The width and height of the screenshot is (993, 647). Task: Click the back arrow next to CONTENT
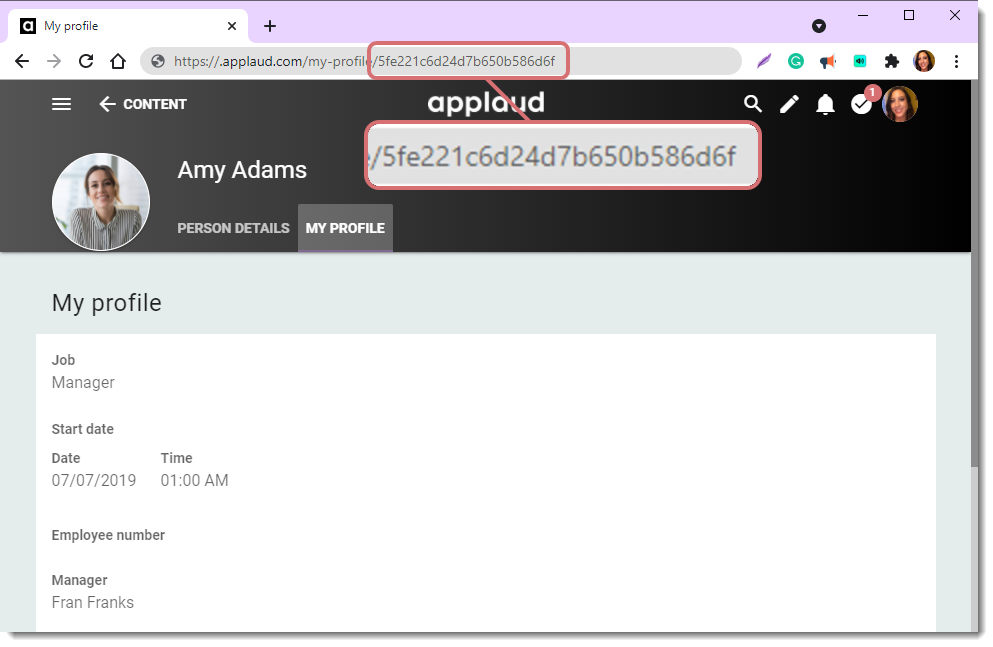point(107,104)
